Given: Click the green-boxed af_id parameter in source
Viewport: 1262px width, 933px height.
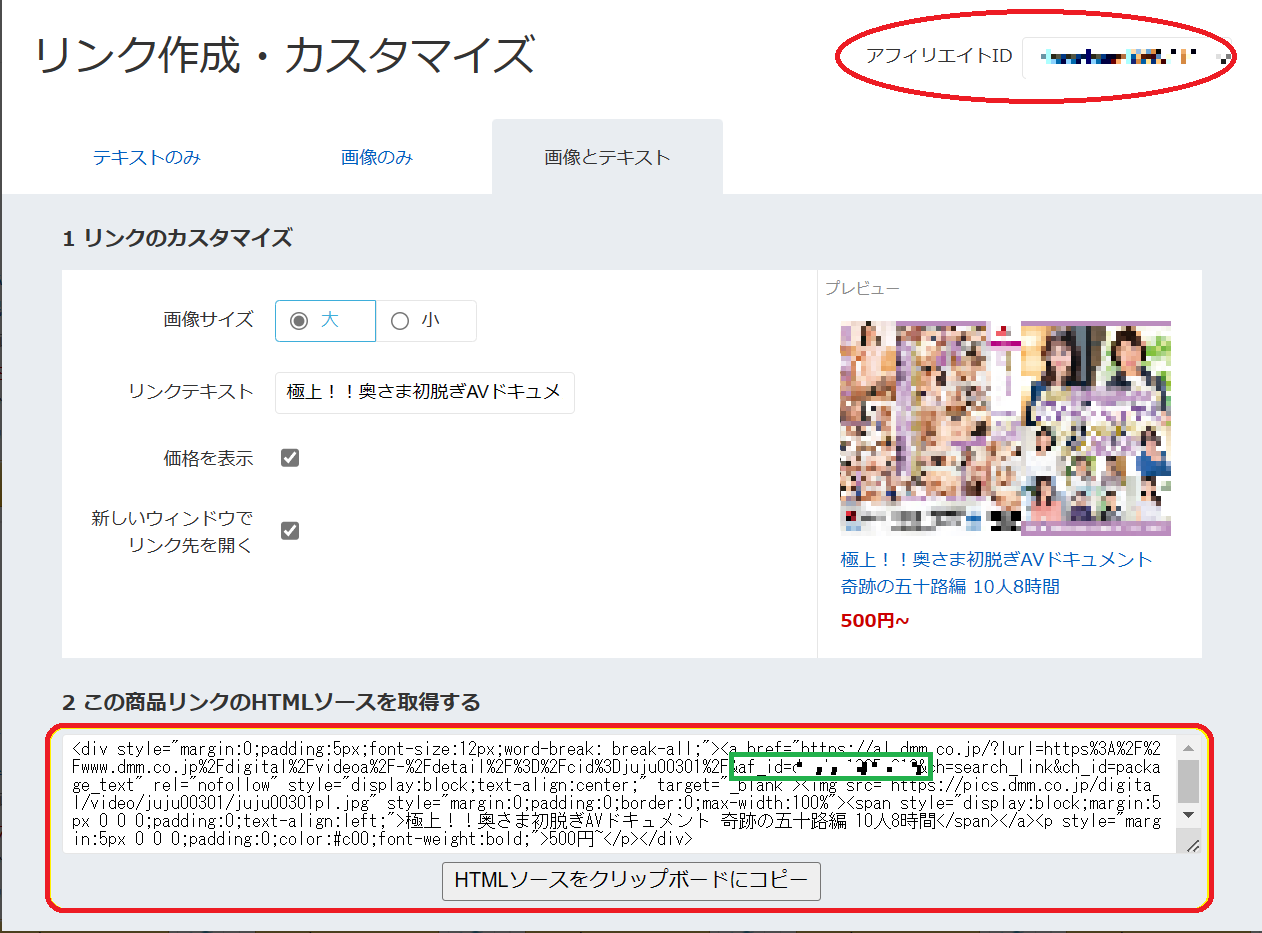Looking at the screenshot, I should 831,768.
